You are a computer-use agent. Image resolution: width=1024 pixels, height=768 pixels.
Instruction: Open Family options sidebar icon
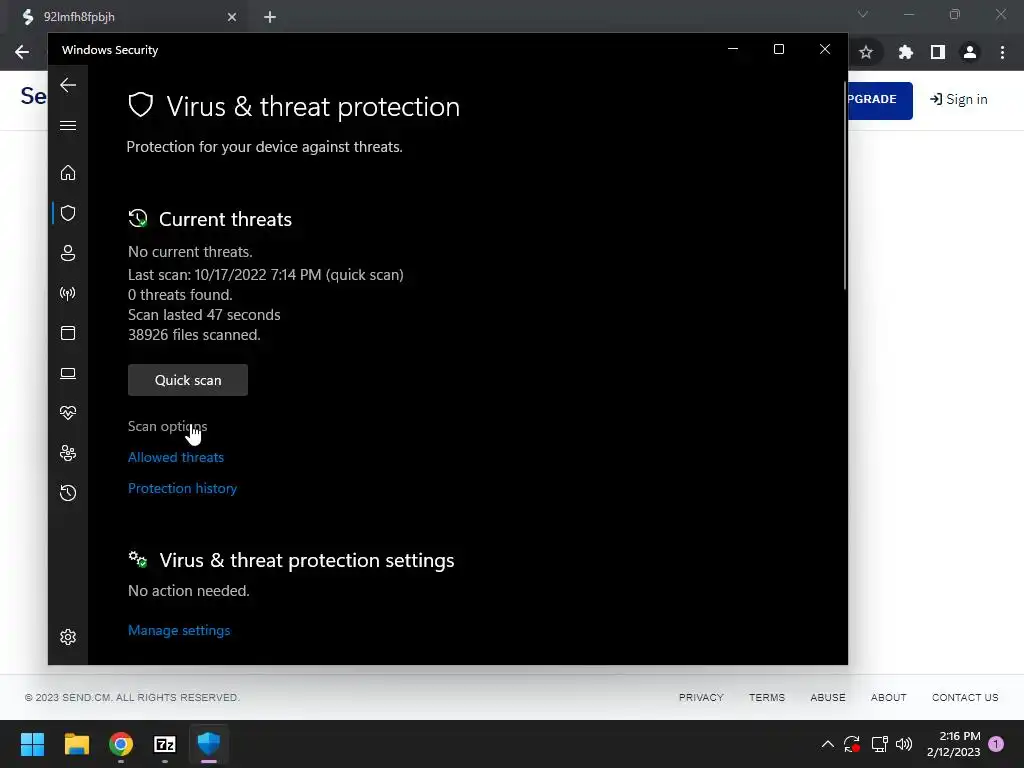[68, 453]
